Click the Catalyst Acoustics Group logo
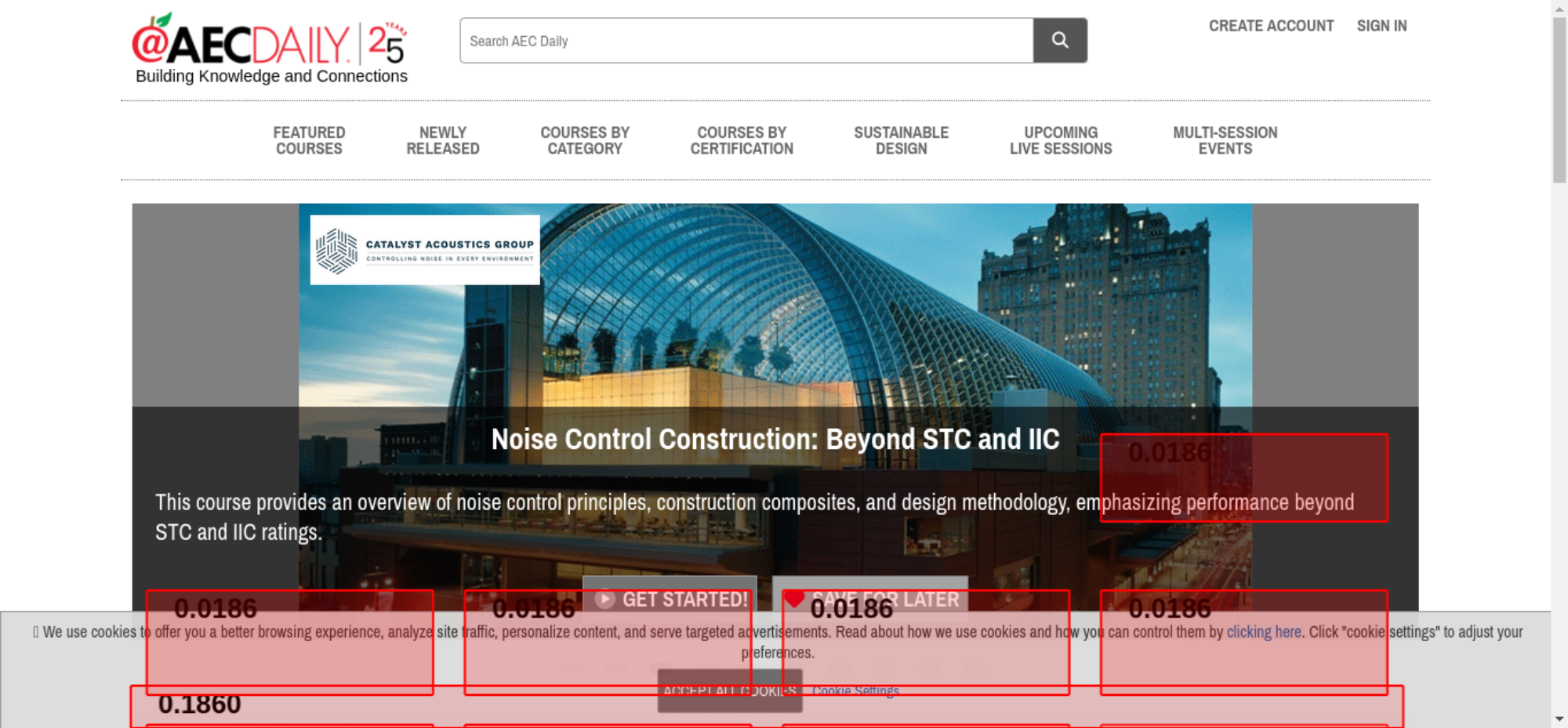Viewport: 1568px width, 728px height. [x=425, y=250]
